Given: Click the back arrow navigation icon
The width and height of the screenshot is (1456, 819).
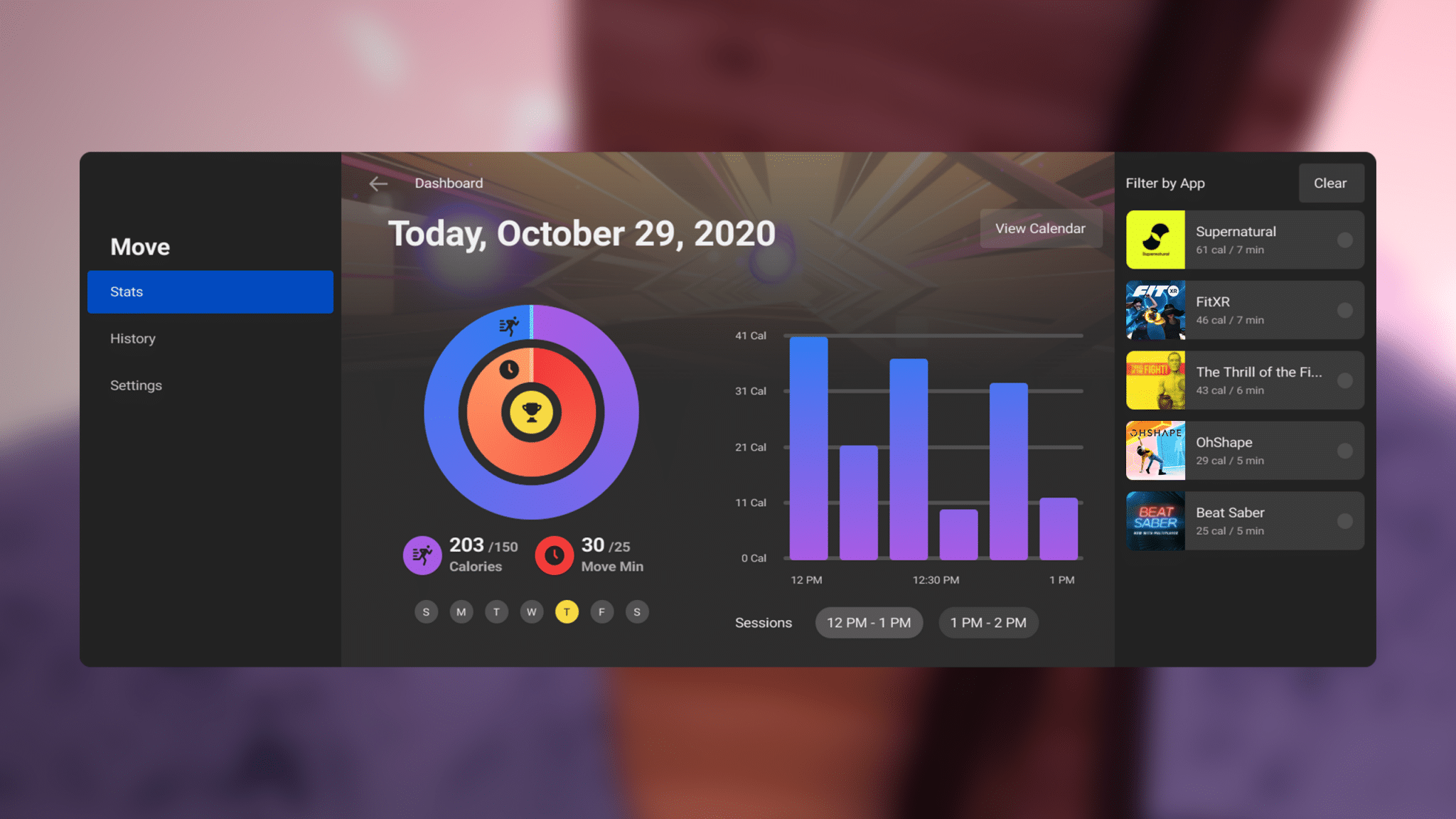Looking at the screenshot, I should (x=377, y=183).
